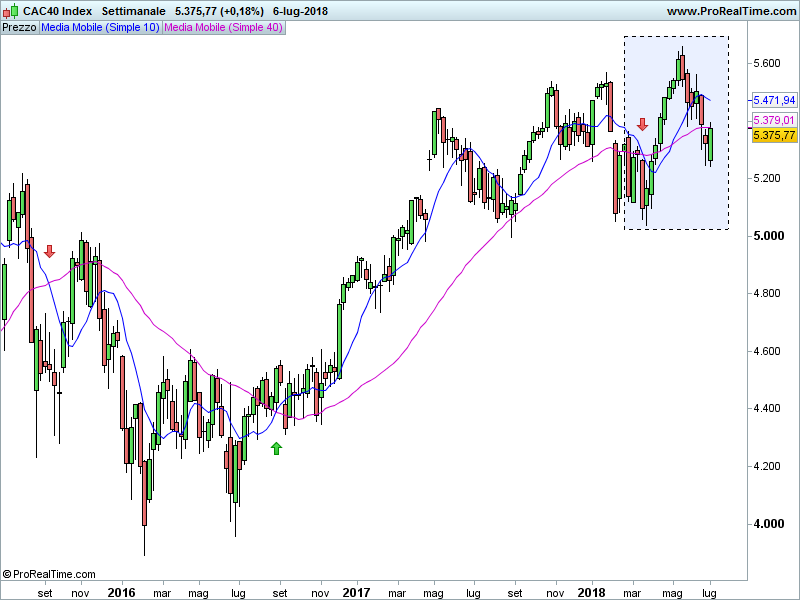Click the CAC40 Index title
This screenshot has width=800, height=600.
click(x=58, y=11)
